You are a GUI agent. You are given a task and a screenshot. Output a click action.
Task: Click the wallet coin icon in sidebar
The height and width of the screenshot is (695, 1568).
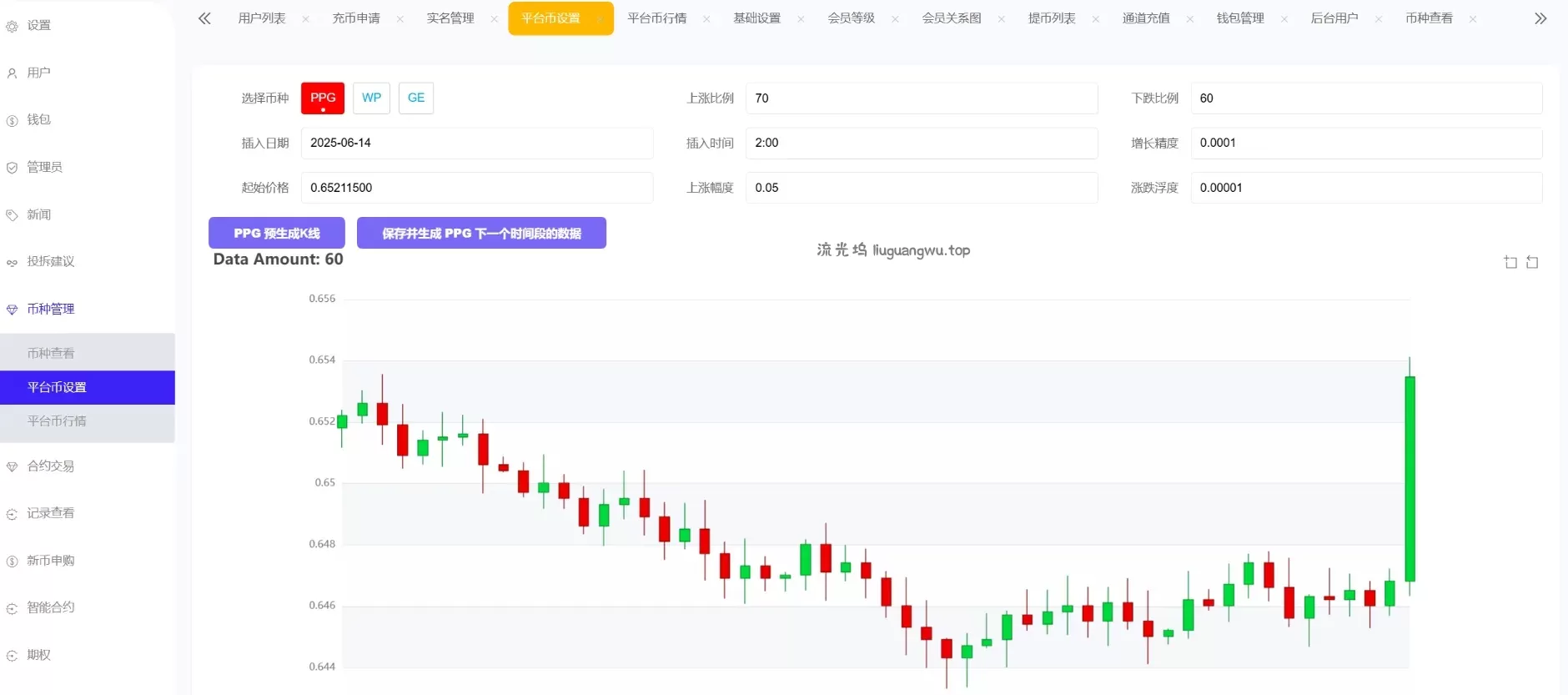coord(12,121)
